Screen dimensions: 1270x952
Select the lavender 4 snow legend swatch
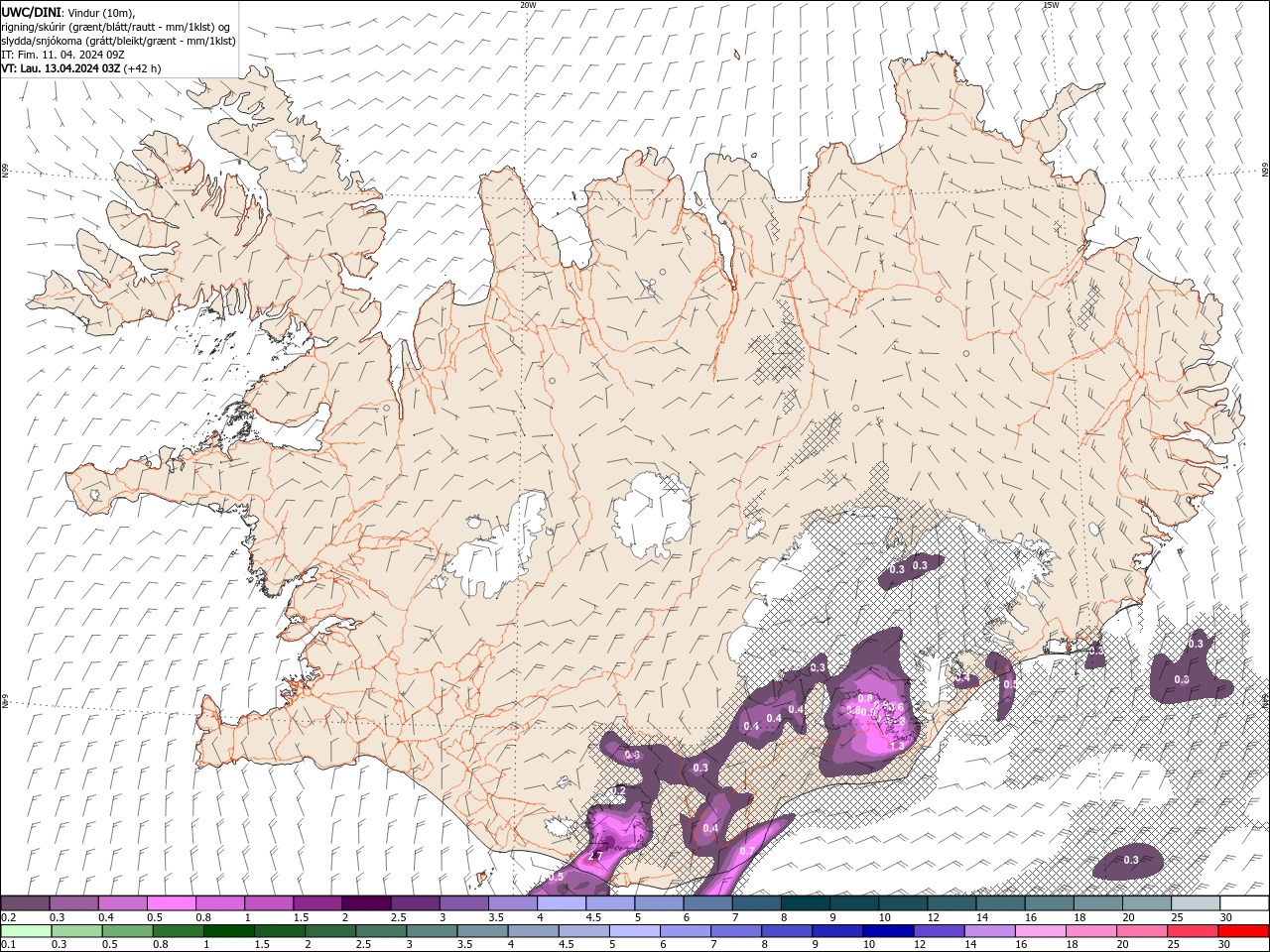(561, 903)
